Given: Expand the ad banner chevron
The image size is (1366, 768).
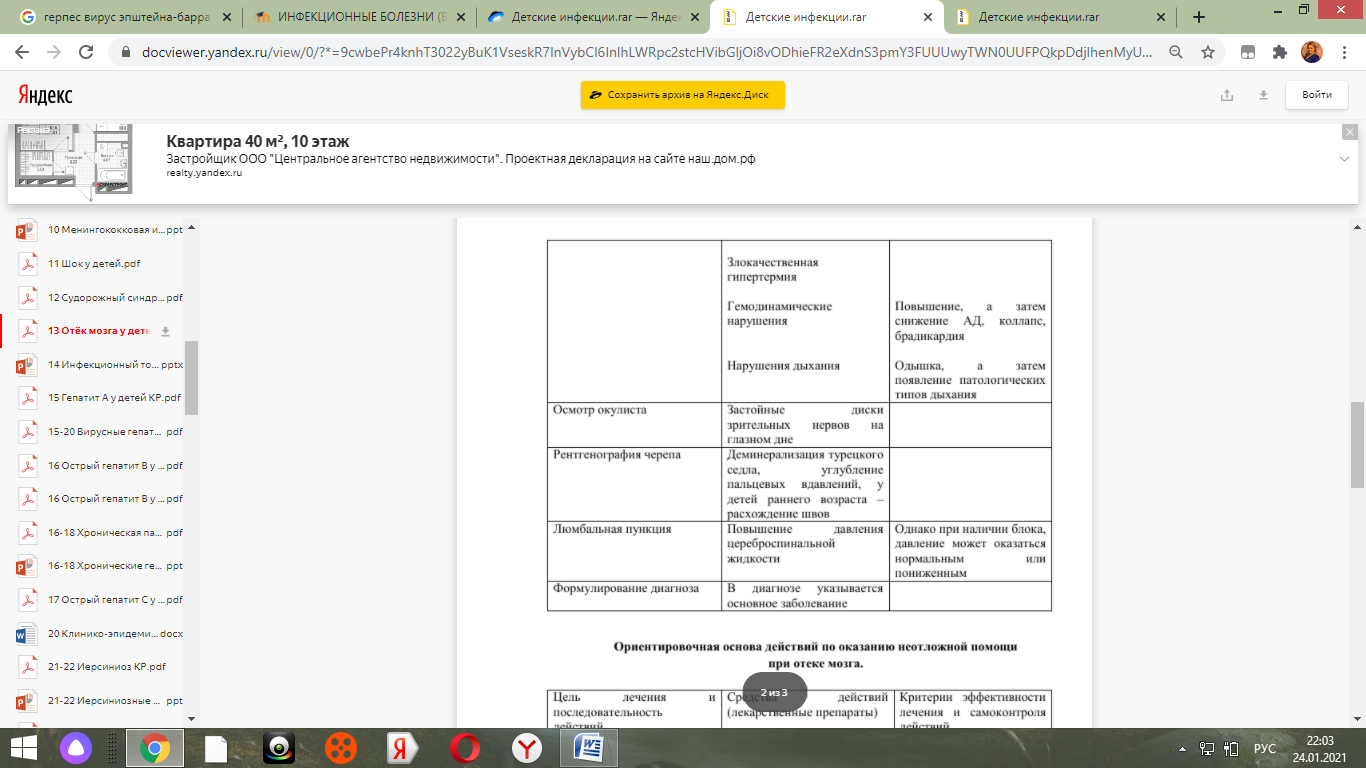Looking at the screenshot, I should coord(1345,159).
